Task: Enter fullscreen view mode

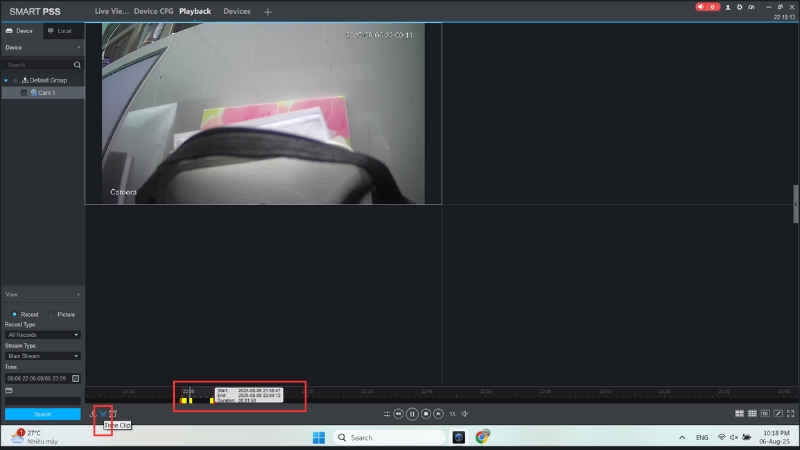Action: click(791, 413)
